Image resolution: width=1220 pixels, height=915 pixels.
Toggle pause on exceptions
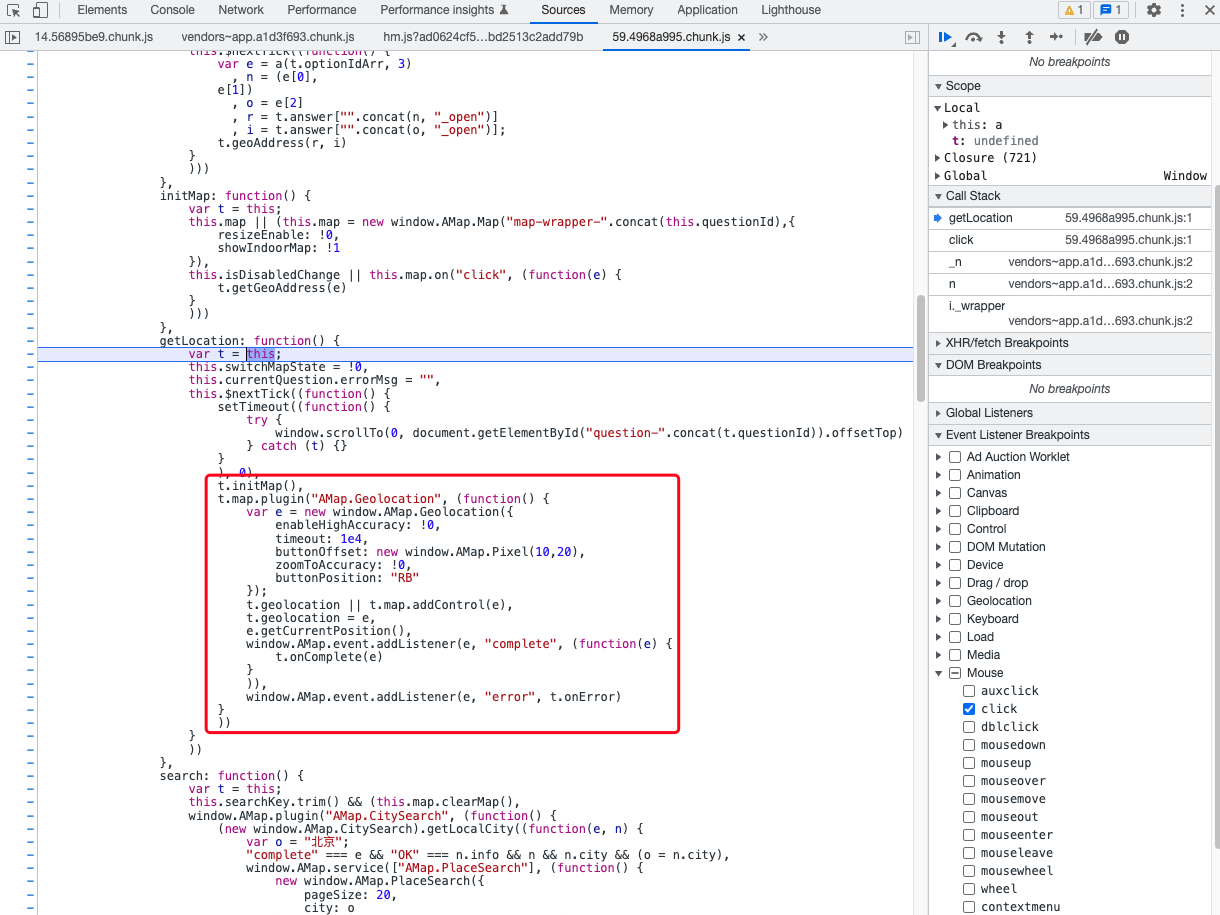1122,37
